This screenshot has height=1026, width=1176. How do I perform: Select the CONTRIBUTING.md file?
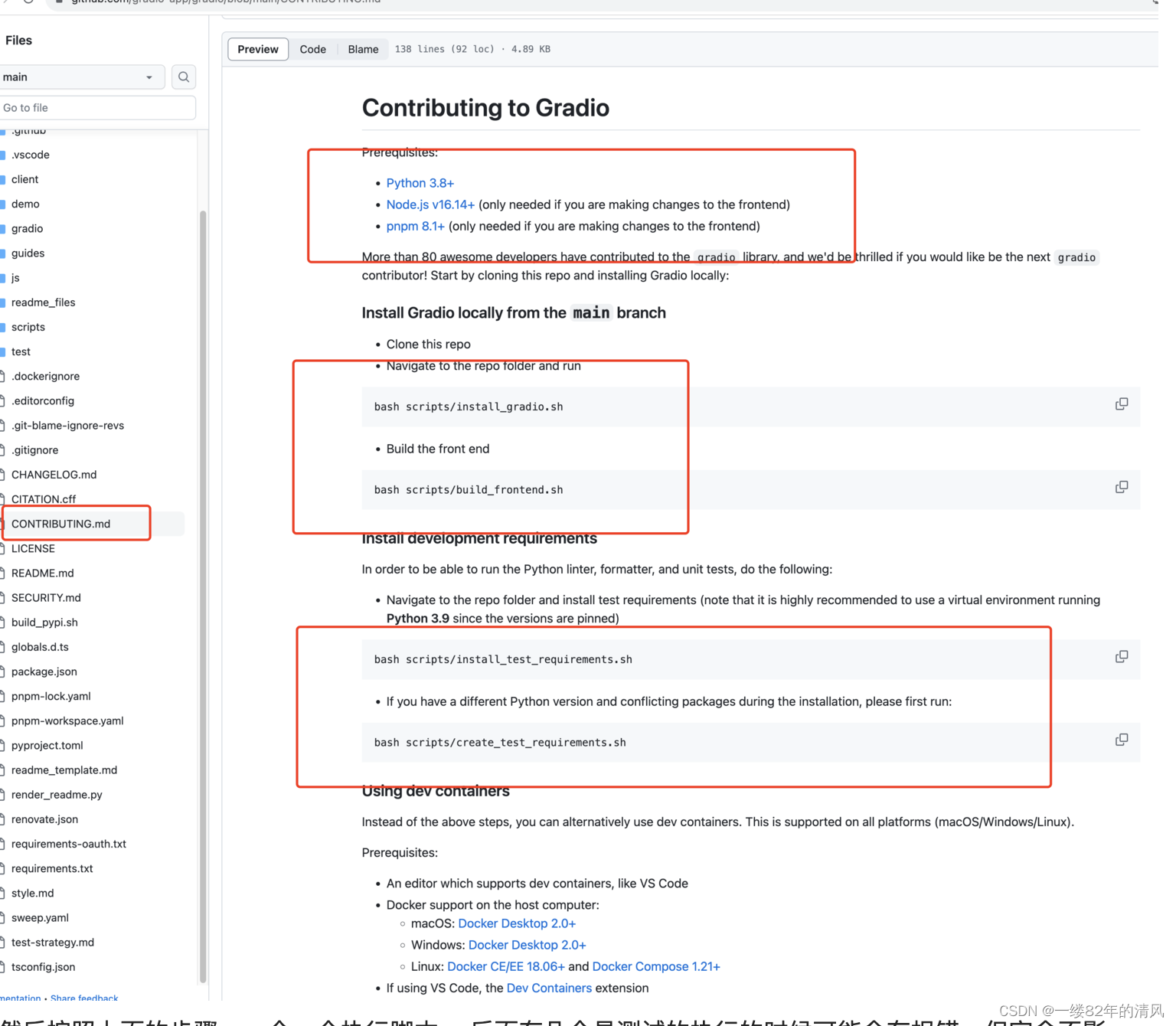[60, 524]
